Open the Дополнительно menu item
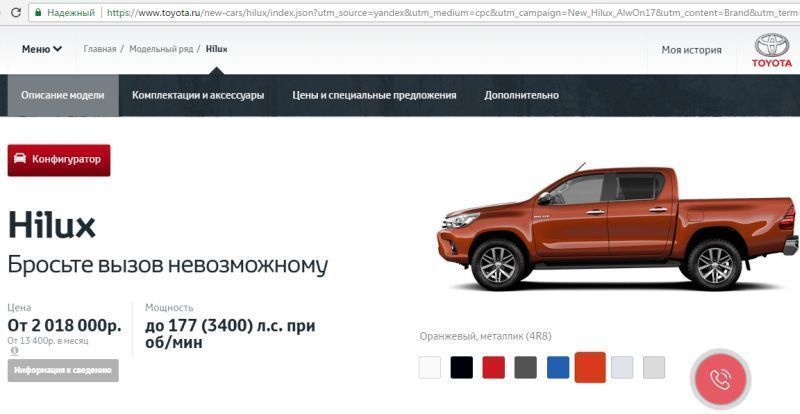800x414 pixels. (521, 95)
